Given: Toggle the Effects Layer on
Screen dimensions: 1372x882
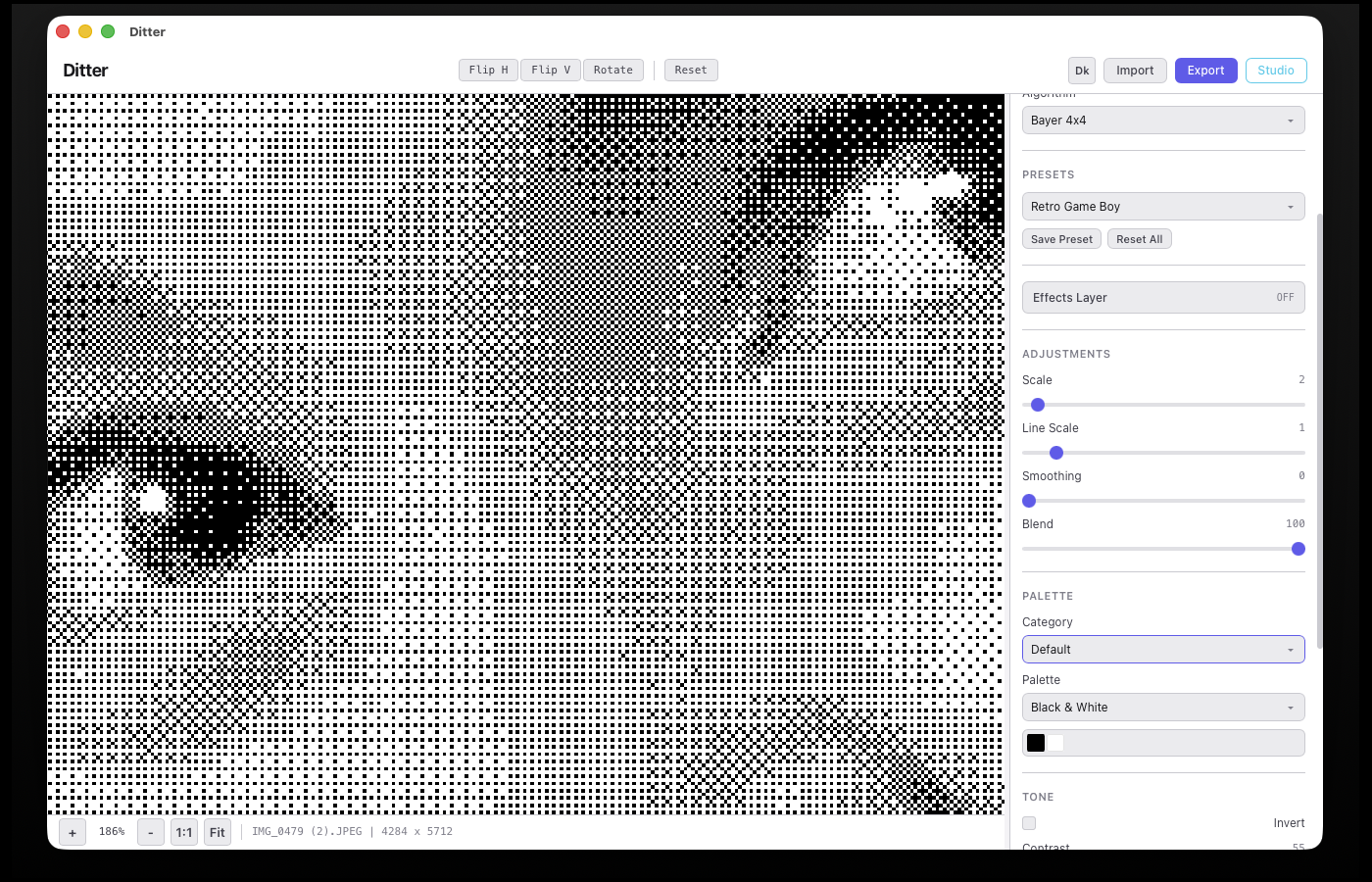Looking at the screenshot, I should (x=1163, y=298).
